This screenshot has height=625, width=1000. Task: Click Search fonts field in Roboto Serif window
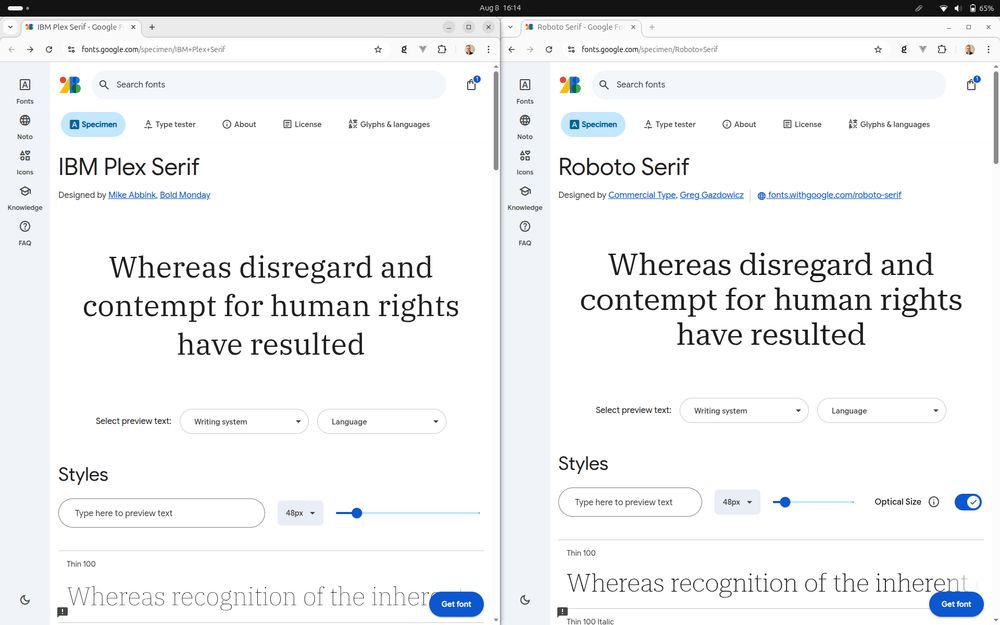point(768,84)
